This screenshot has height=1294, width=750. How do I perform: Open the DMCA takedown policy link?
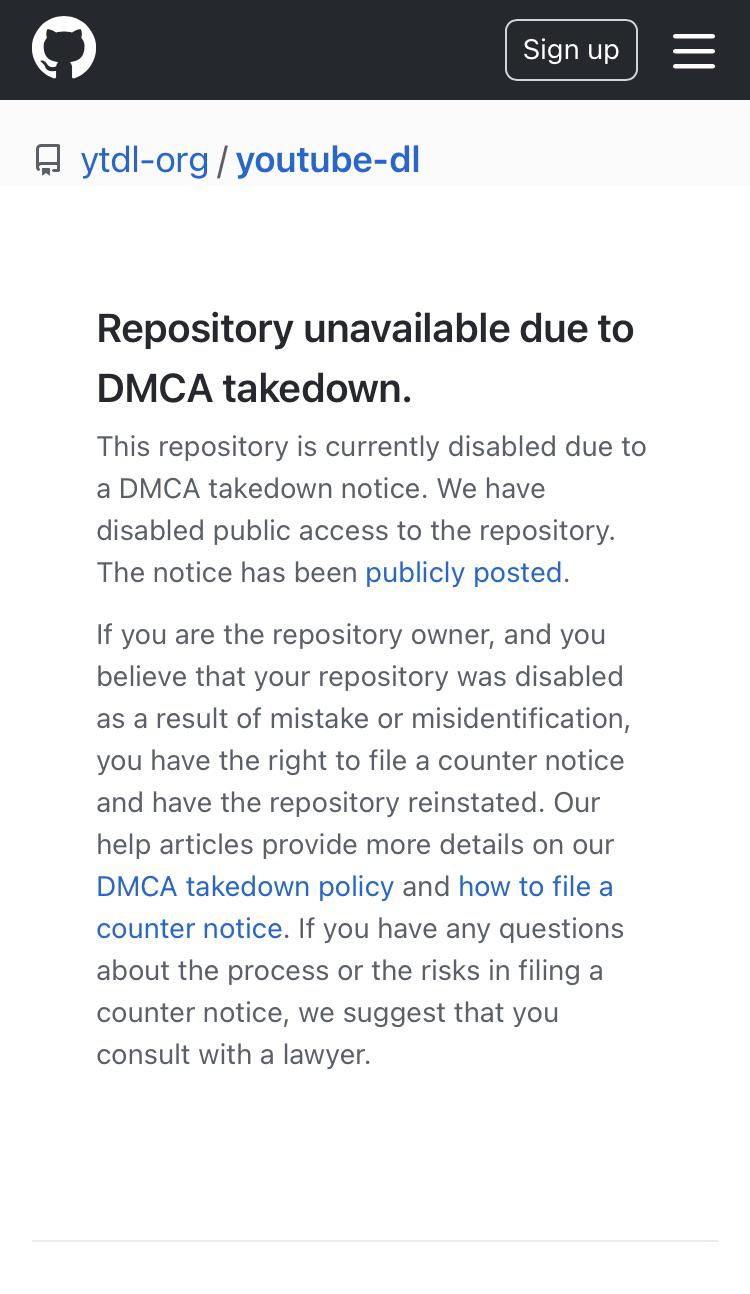245,886
